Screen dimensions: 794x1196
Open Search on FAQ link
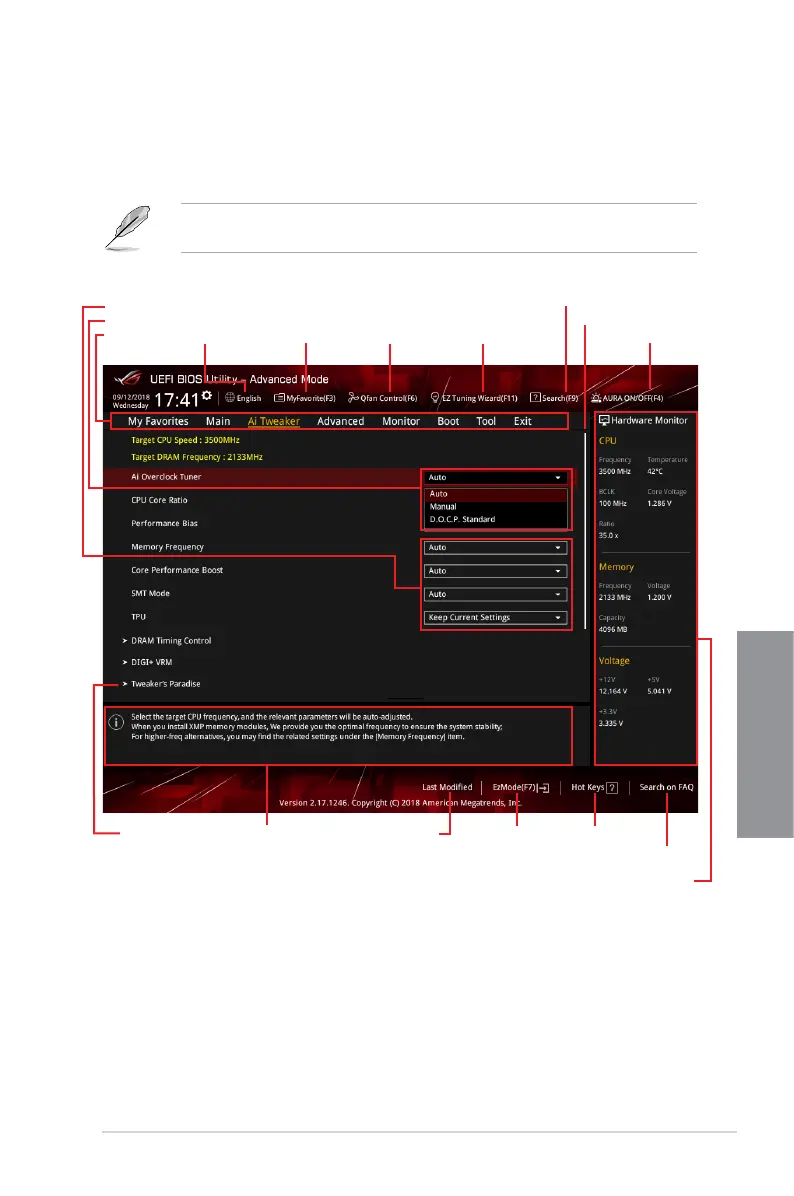coord(666,787)
